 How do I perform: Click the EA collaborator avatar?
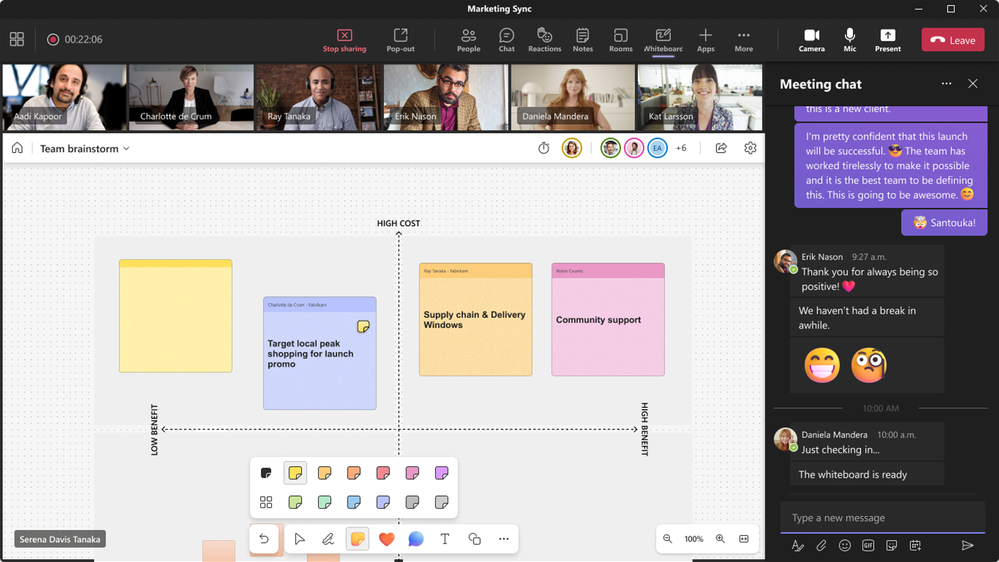[x=658, y=148]
